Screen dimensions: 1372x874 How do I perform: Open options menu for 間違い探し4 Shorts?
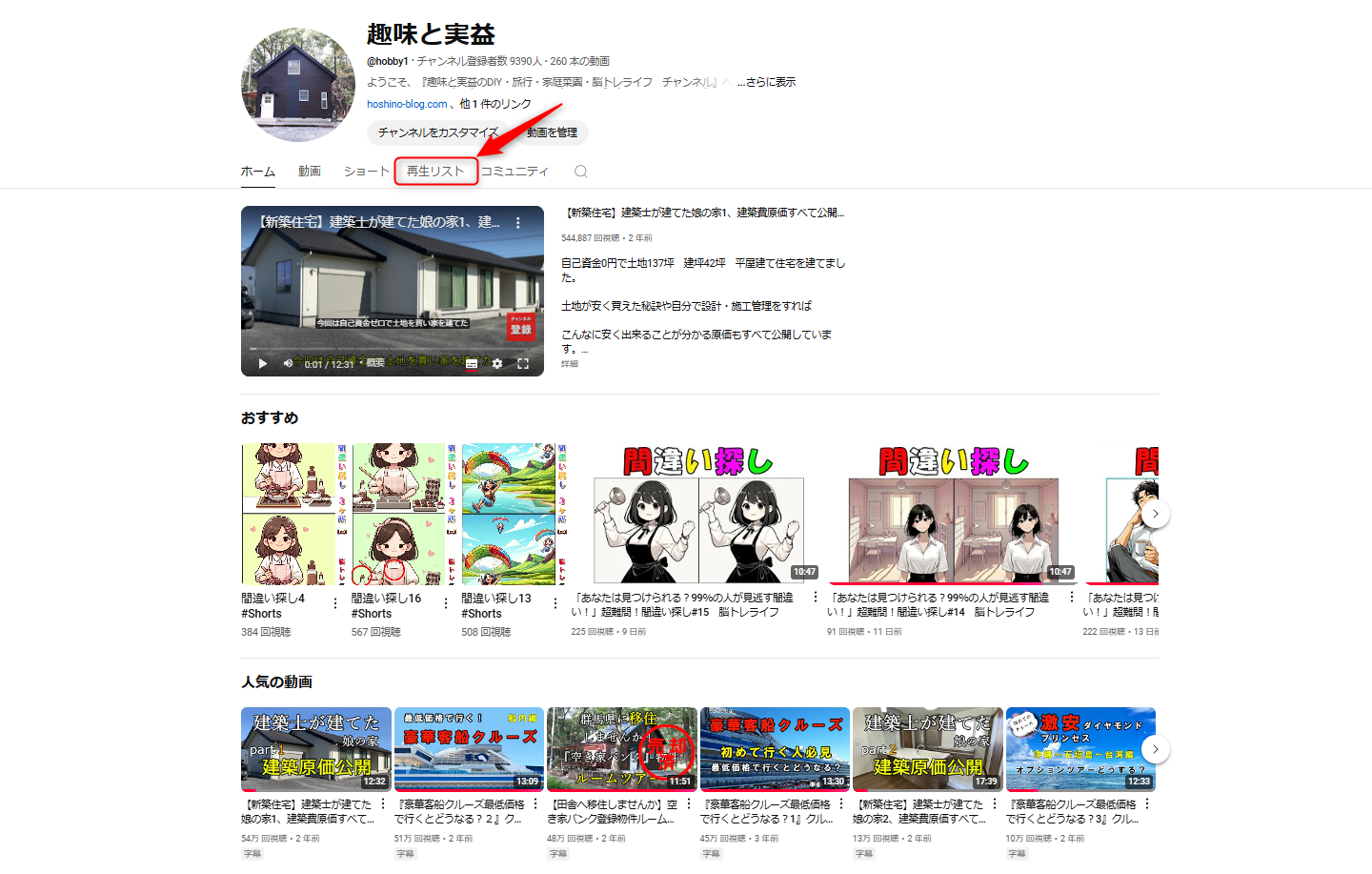335,603
